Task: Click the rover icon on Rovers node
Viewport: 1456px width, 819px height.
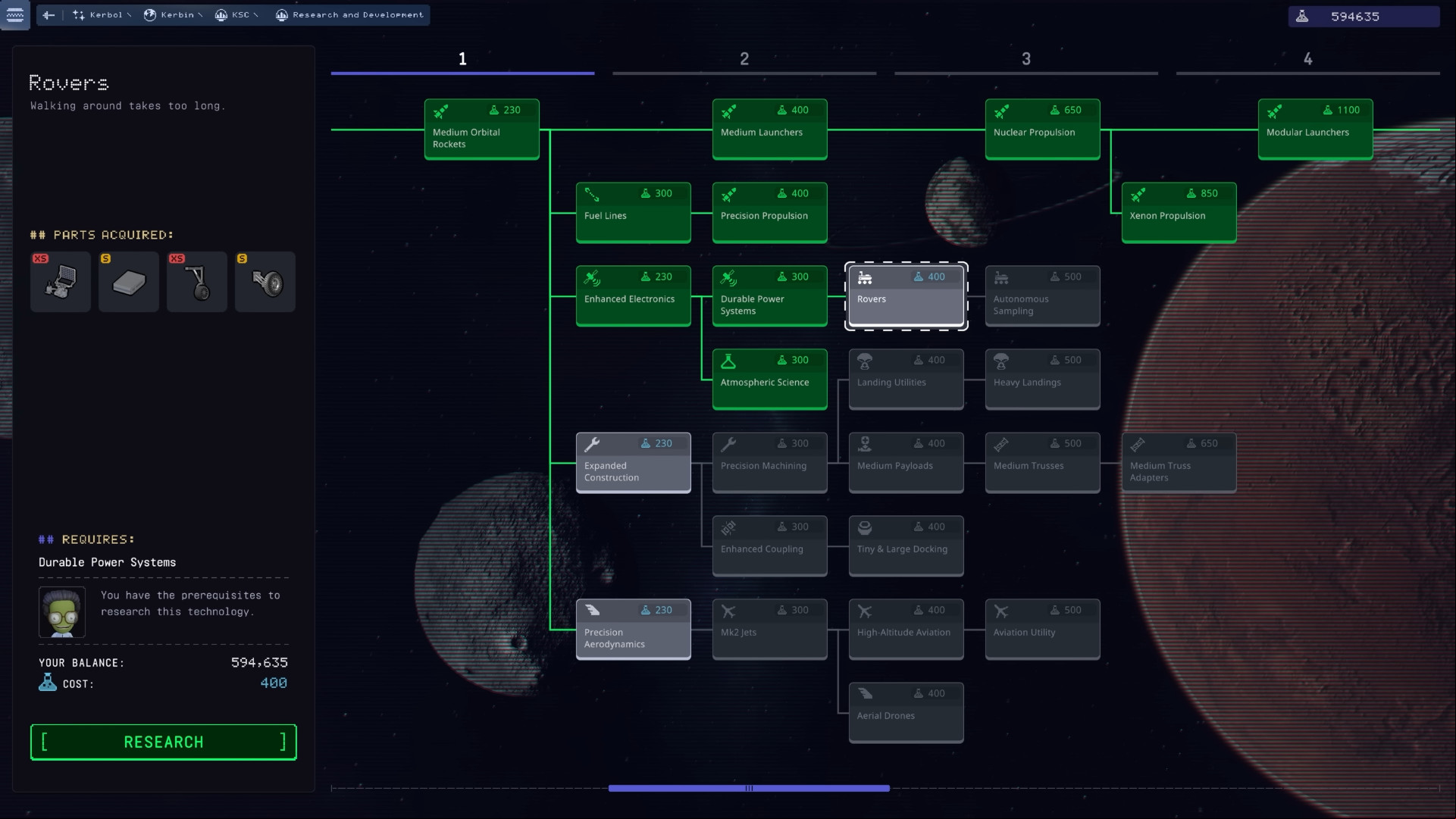Action: 865,278
